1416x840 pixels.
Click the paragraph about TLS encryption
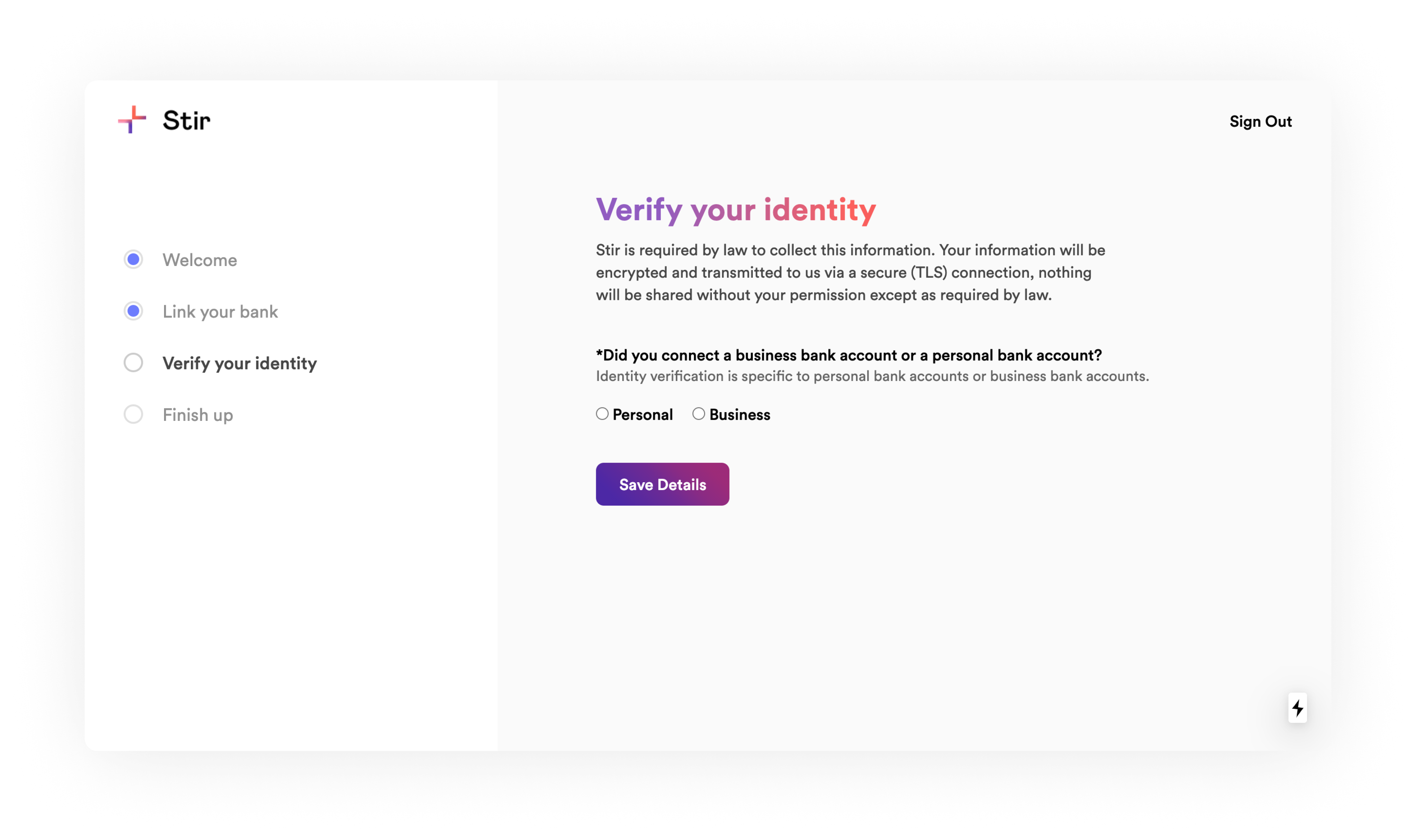point(850,273)
